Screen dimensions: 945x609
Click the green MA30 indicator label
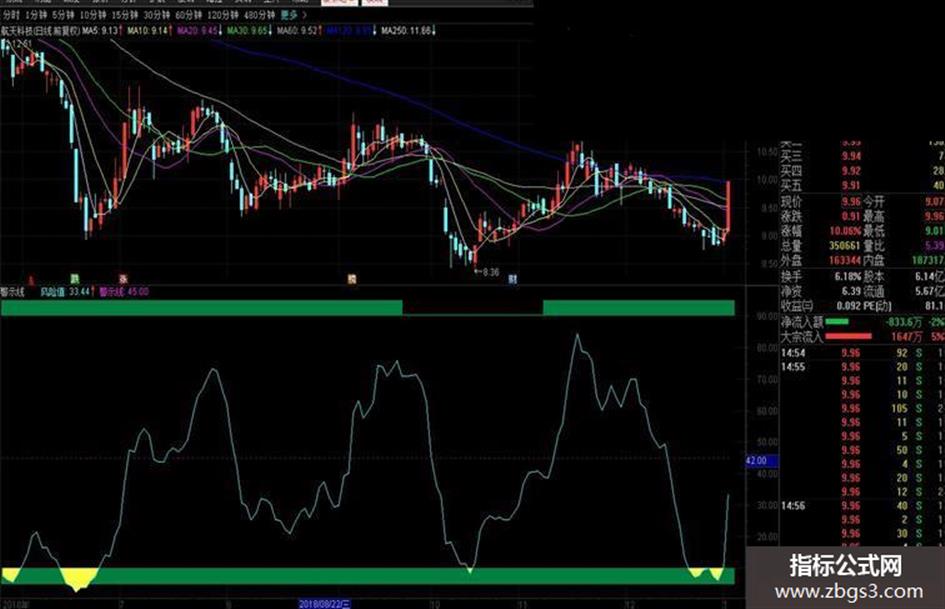(250, 30)
